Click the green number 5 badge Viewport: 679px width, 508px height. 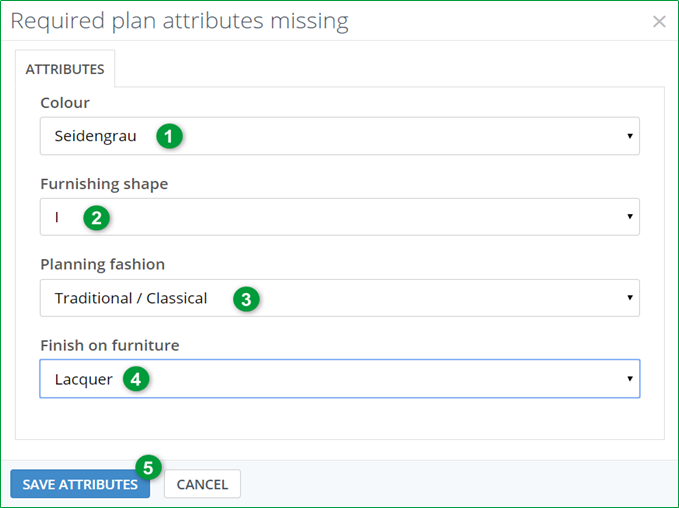pyautogui.click(x=148, y=467)
